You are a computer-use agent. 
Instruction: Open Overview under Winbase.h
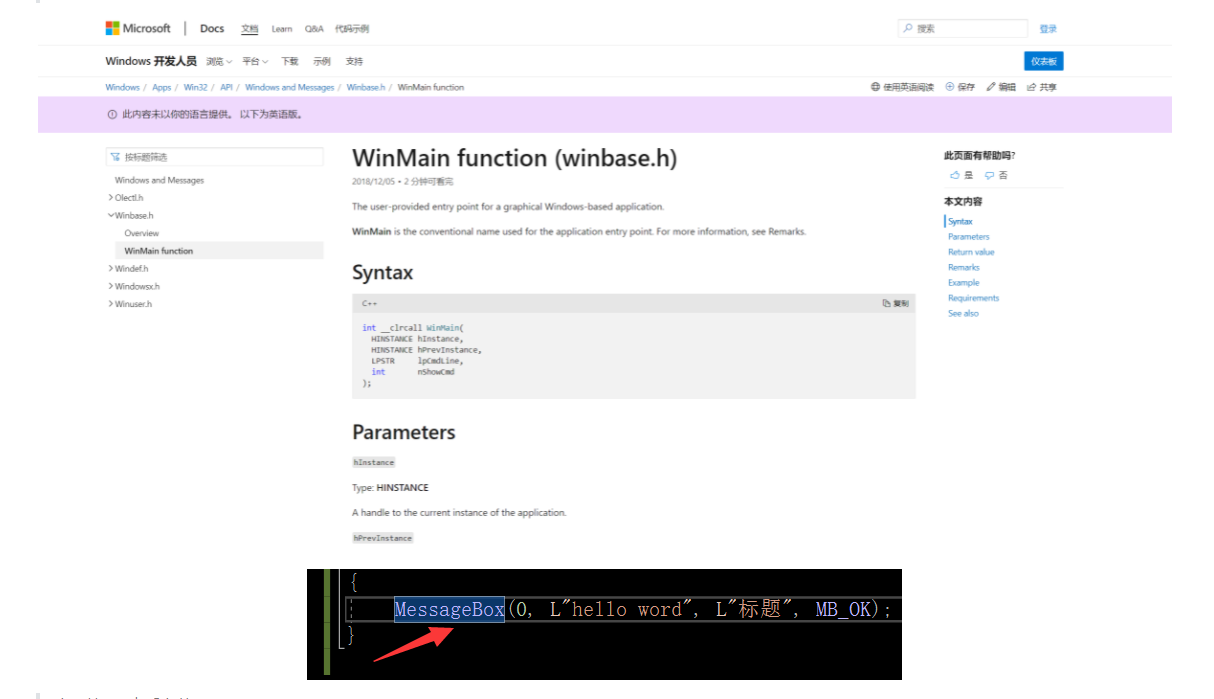pos(142,233)
